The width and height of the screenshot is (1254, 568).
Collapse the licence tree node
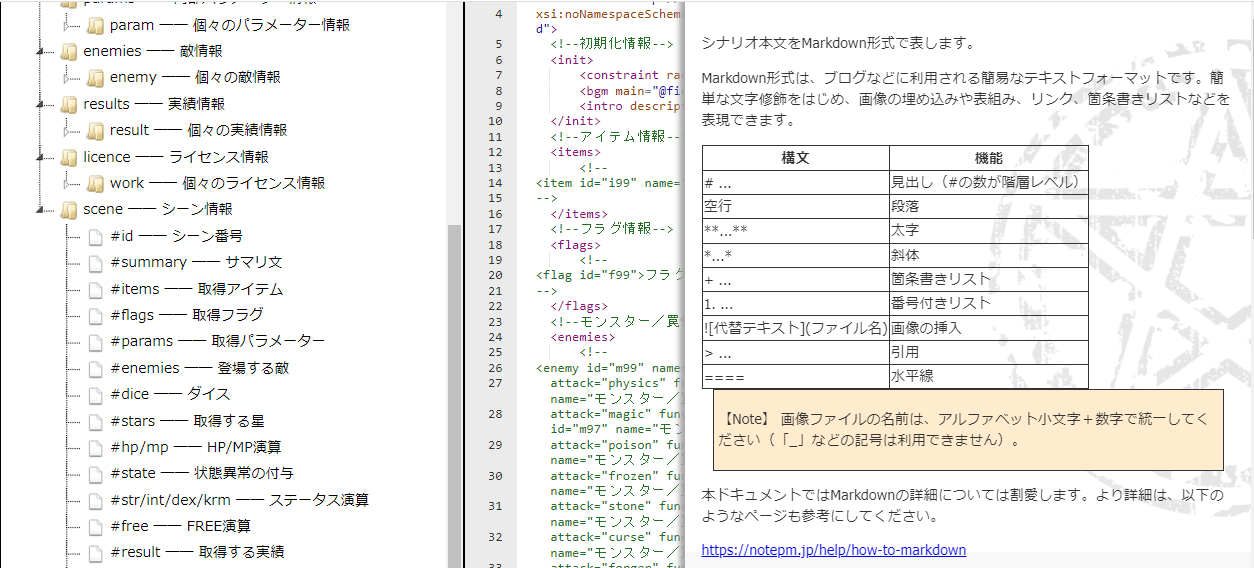coord(41,157)
